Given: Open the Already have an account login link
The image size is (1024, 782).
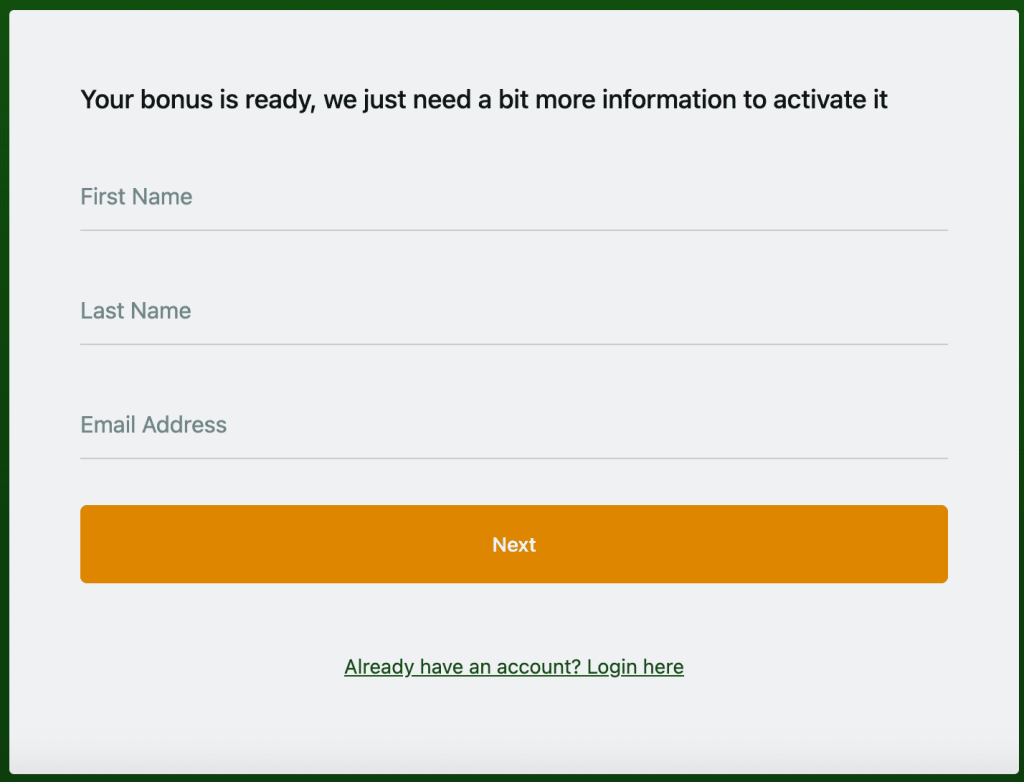Looking at the screenshot, I should pyautogui.click(x=513, y=667).
